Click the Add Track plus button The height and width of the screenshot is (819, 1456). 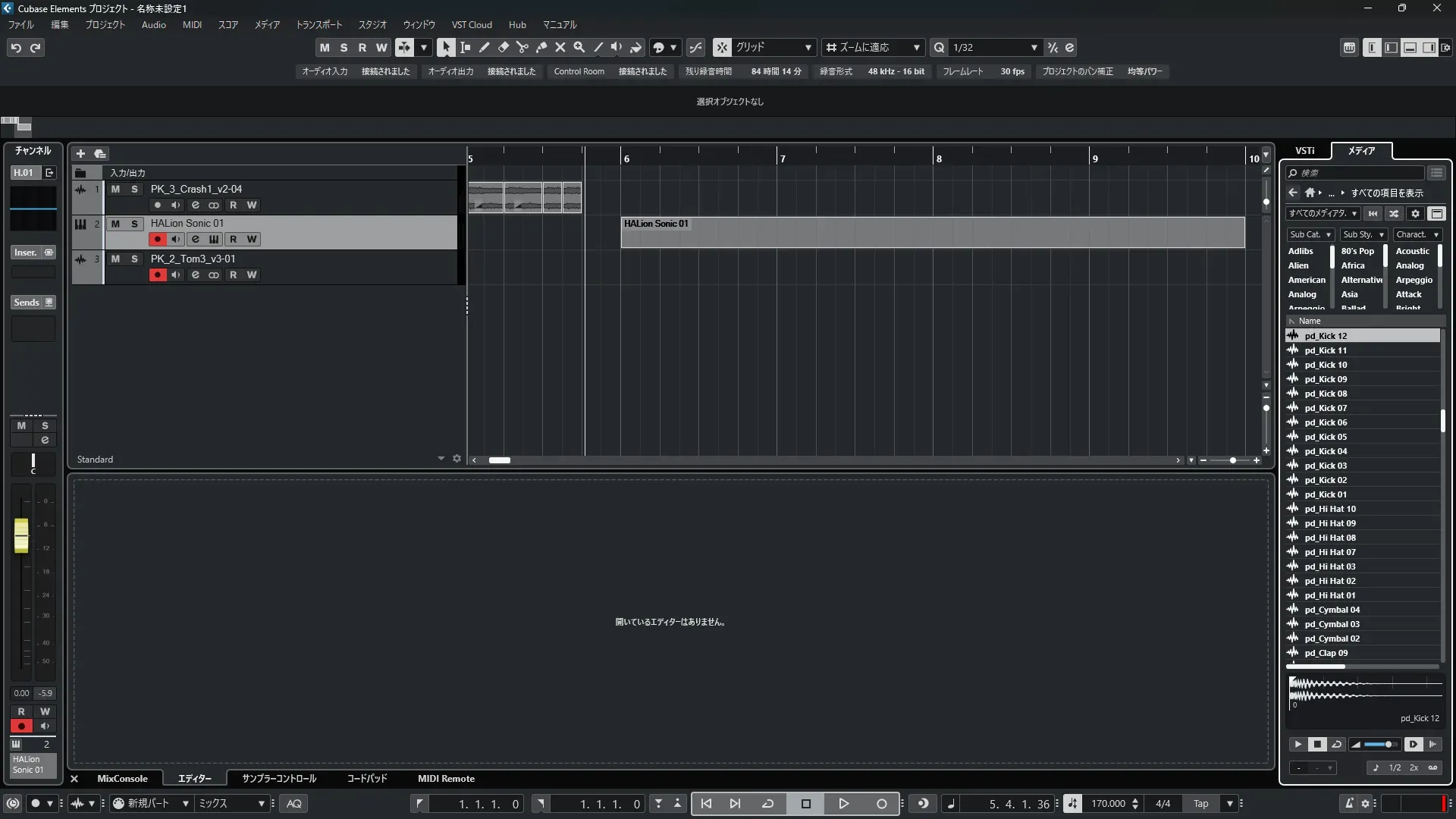click(80, 153)
